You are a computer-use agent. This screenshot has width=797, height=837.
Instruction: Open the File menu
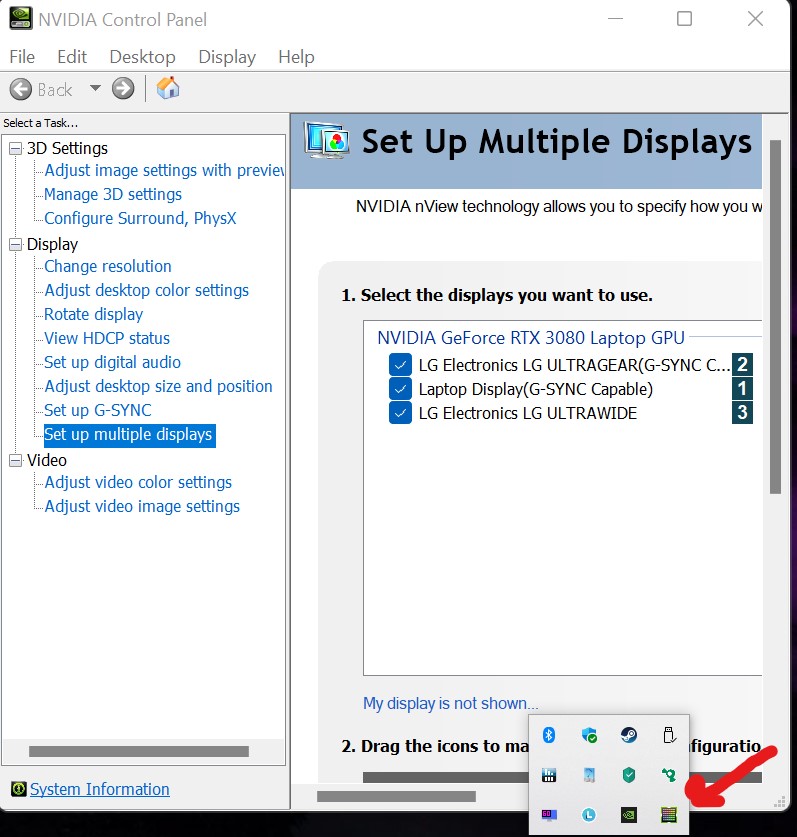point(22,57)
